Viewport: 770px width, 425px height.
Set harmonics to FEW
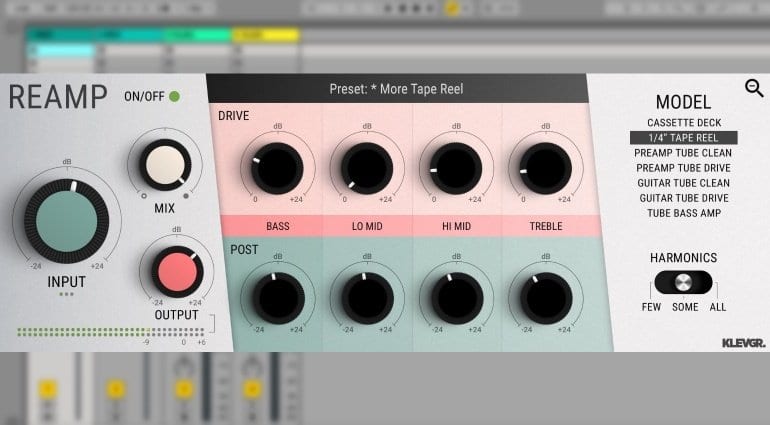point(651,307)
